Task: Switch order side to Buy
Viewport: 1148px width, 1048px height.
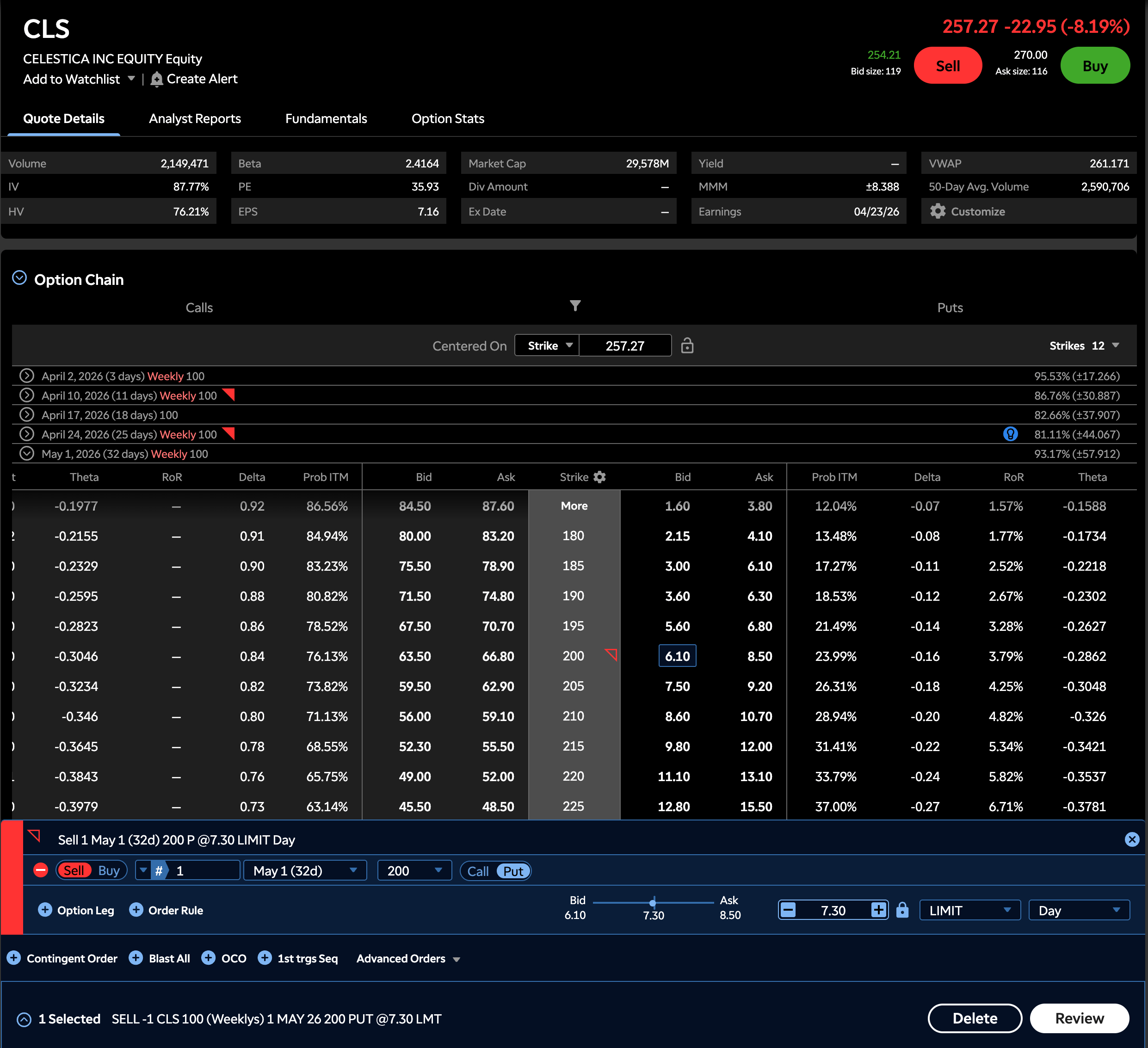Action: [108, 870]
